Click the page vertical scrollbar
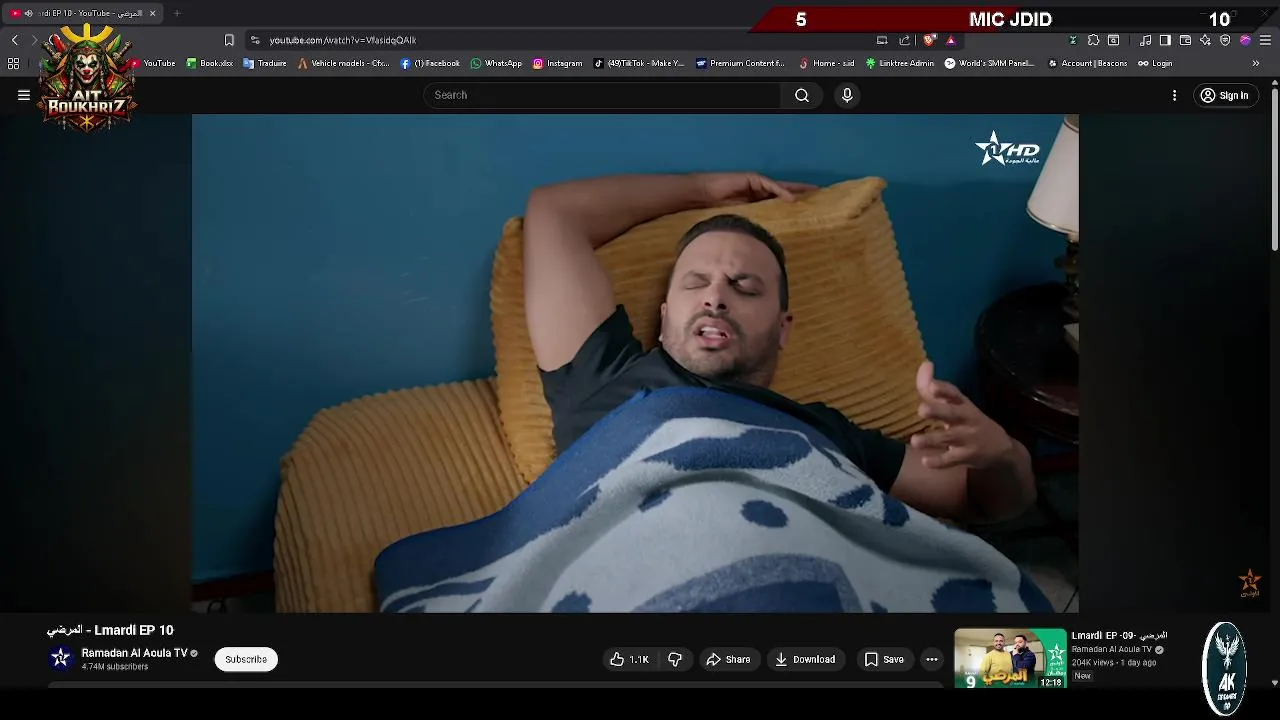Viewport: 1280px width, 720px height. point(1274,170)
